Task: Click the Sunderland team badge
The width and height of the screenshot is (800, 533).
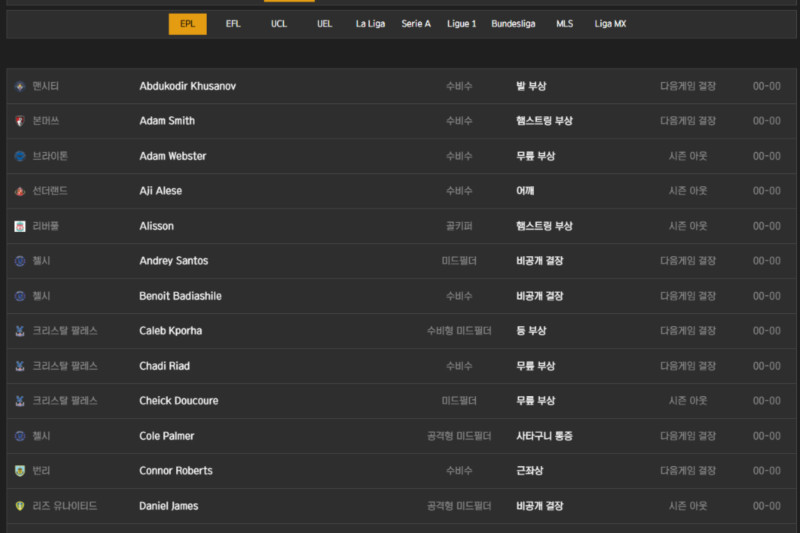Action: [x=20, y=191]
